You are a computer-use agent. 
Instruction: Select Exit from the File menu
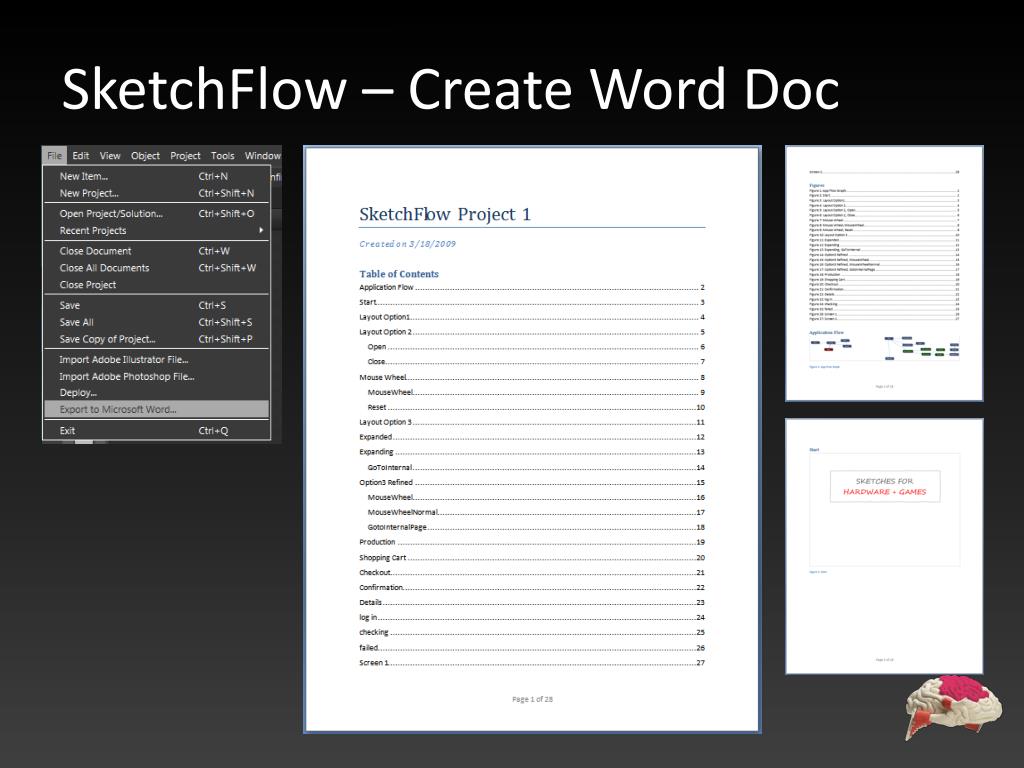pos(157,430)
